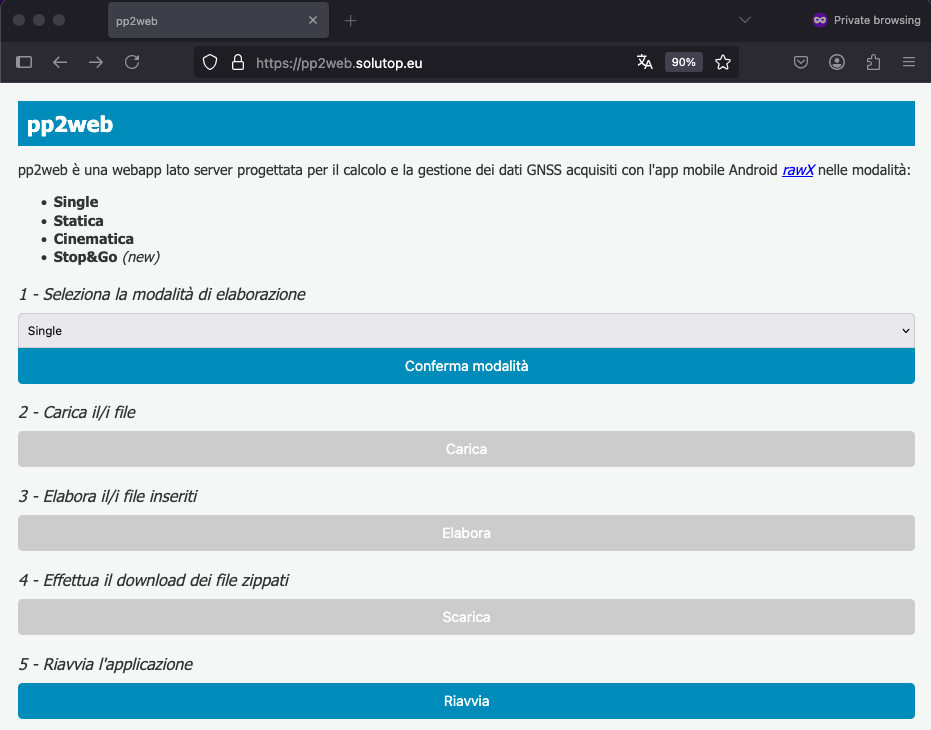Click the Carica upload button

click(466, 449)
